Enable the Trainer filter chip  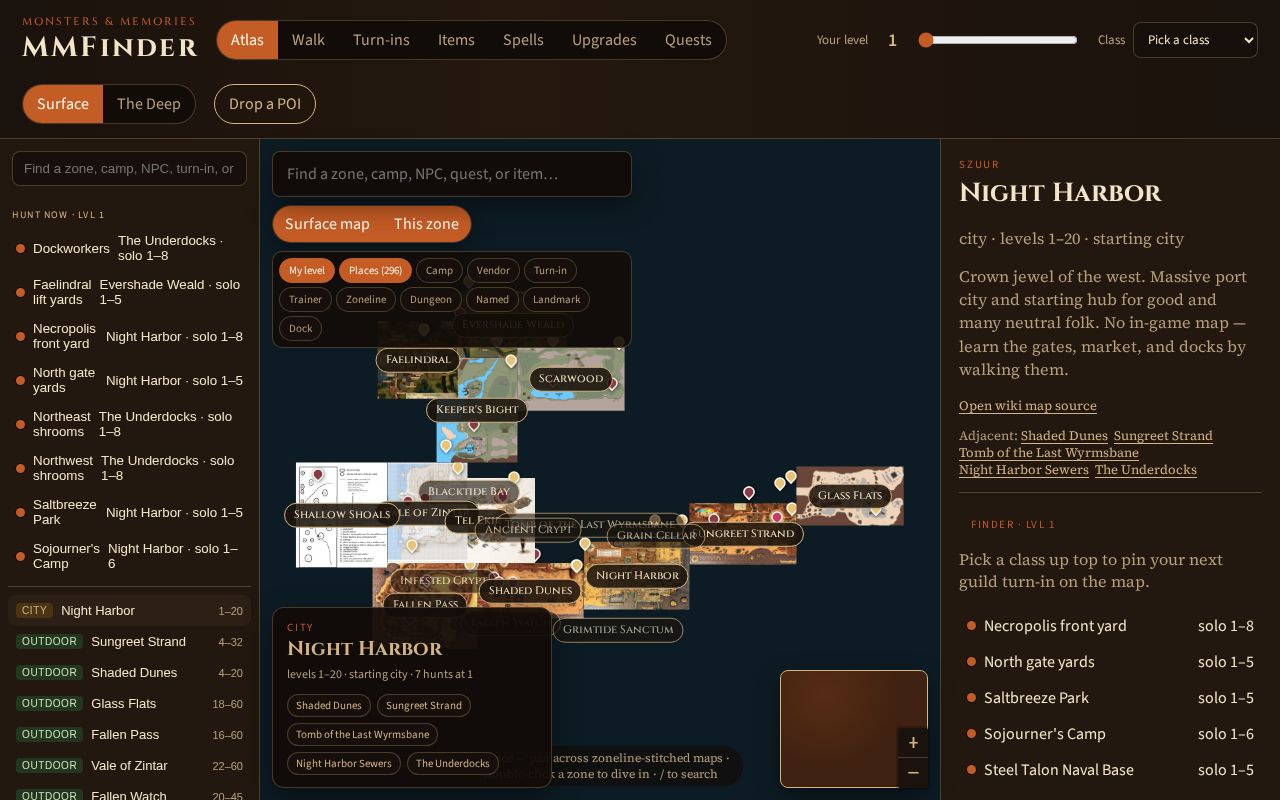click(305, 299)
